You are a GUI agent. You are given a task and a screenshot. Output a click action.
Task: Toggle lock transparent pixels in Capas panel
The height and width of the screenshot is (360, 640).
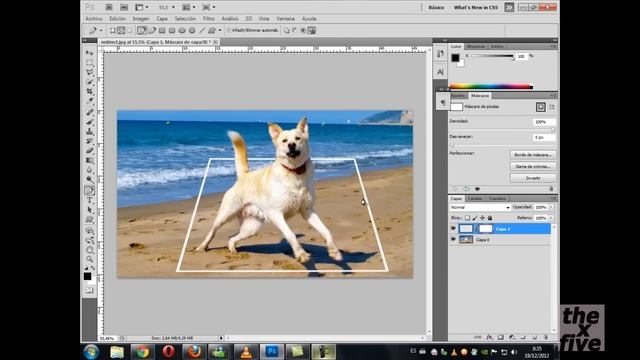pyautogui.click(x=467, y=218)
